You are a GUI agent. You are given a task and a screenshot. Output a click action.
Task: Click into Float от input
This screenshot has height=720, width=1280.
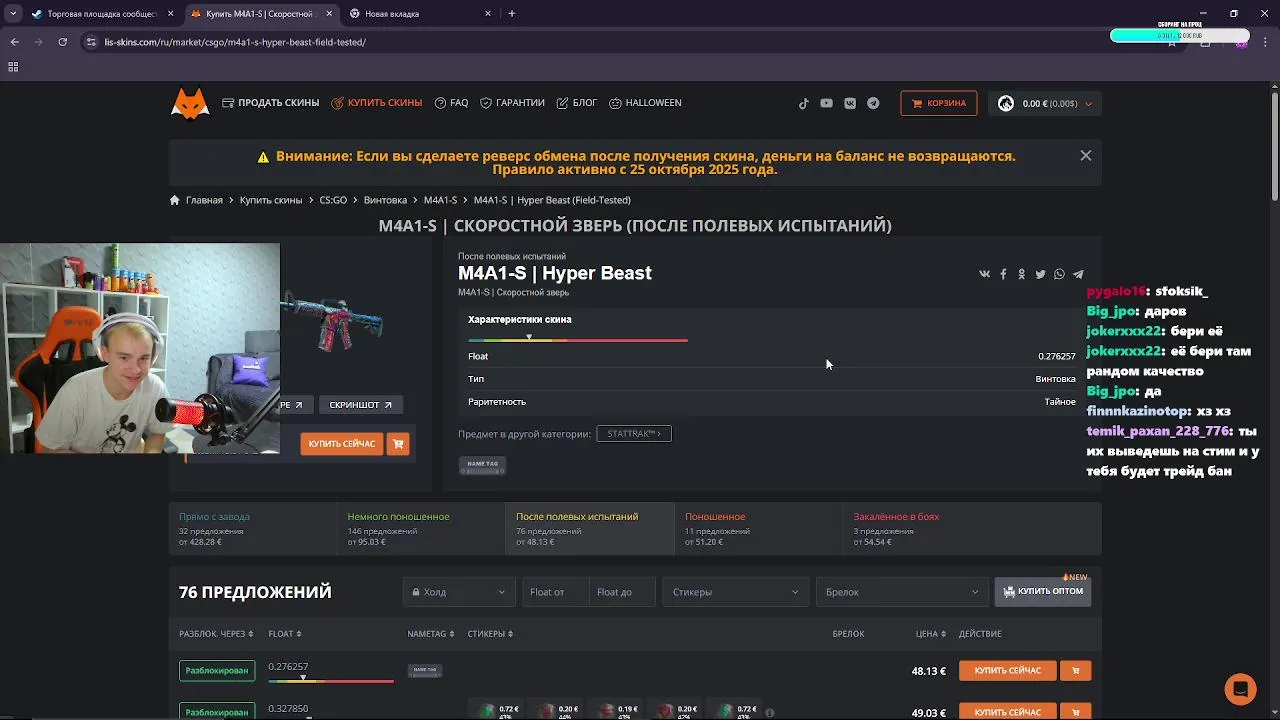556,592
